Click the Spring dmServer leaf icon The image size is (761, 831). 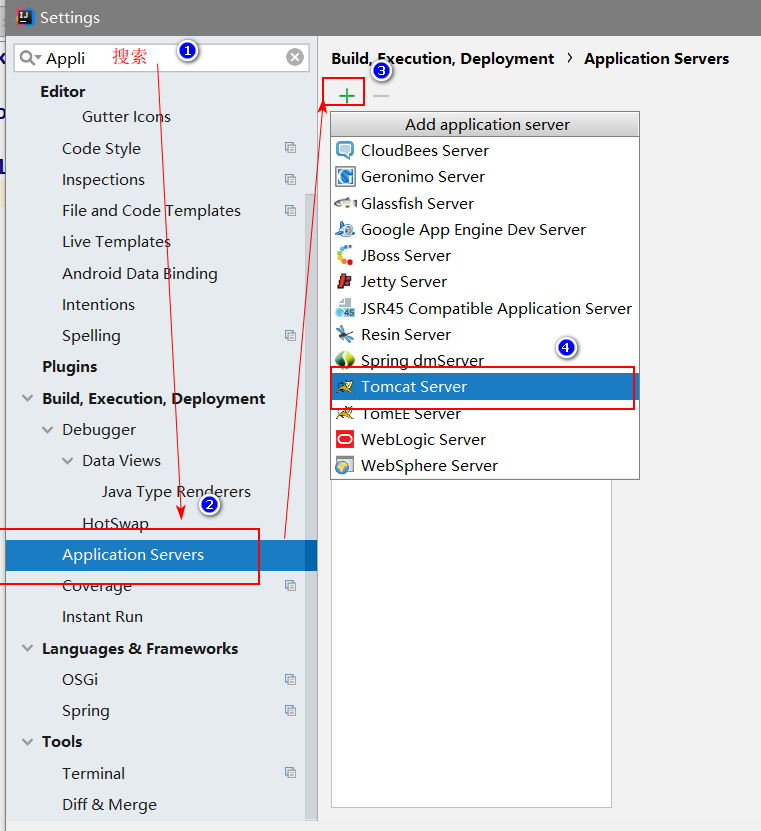point(345,360)
